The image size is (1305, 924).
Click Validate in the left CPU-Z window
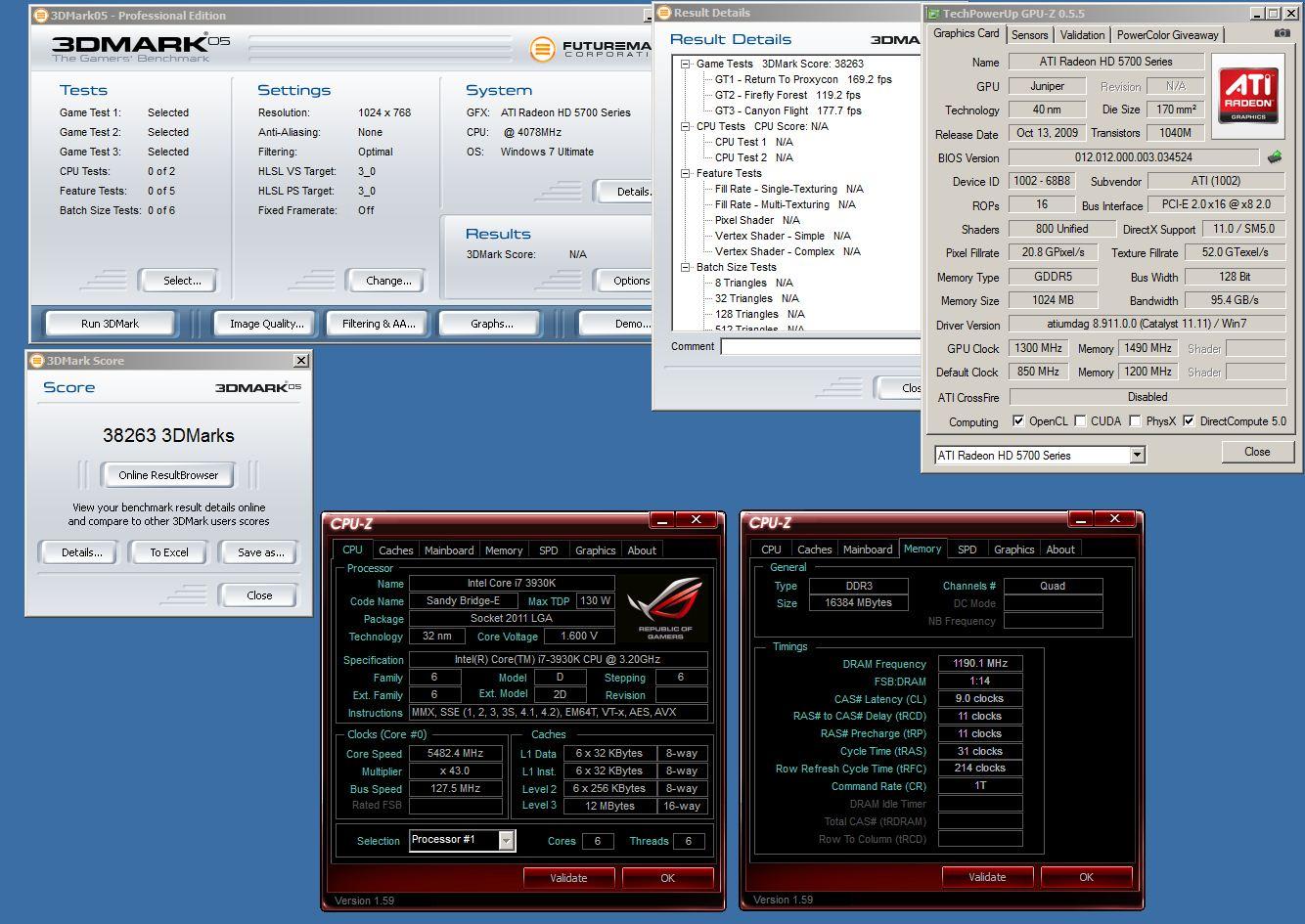pos(568,878)
